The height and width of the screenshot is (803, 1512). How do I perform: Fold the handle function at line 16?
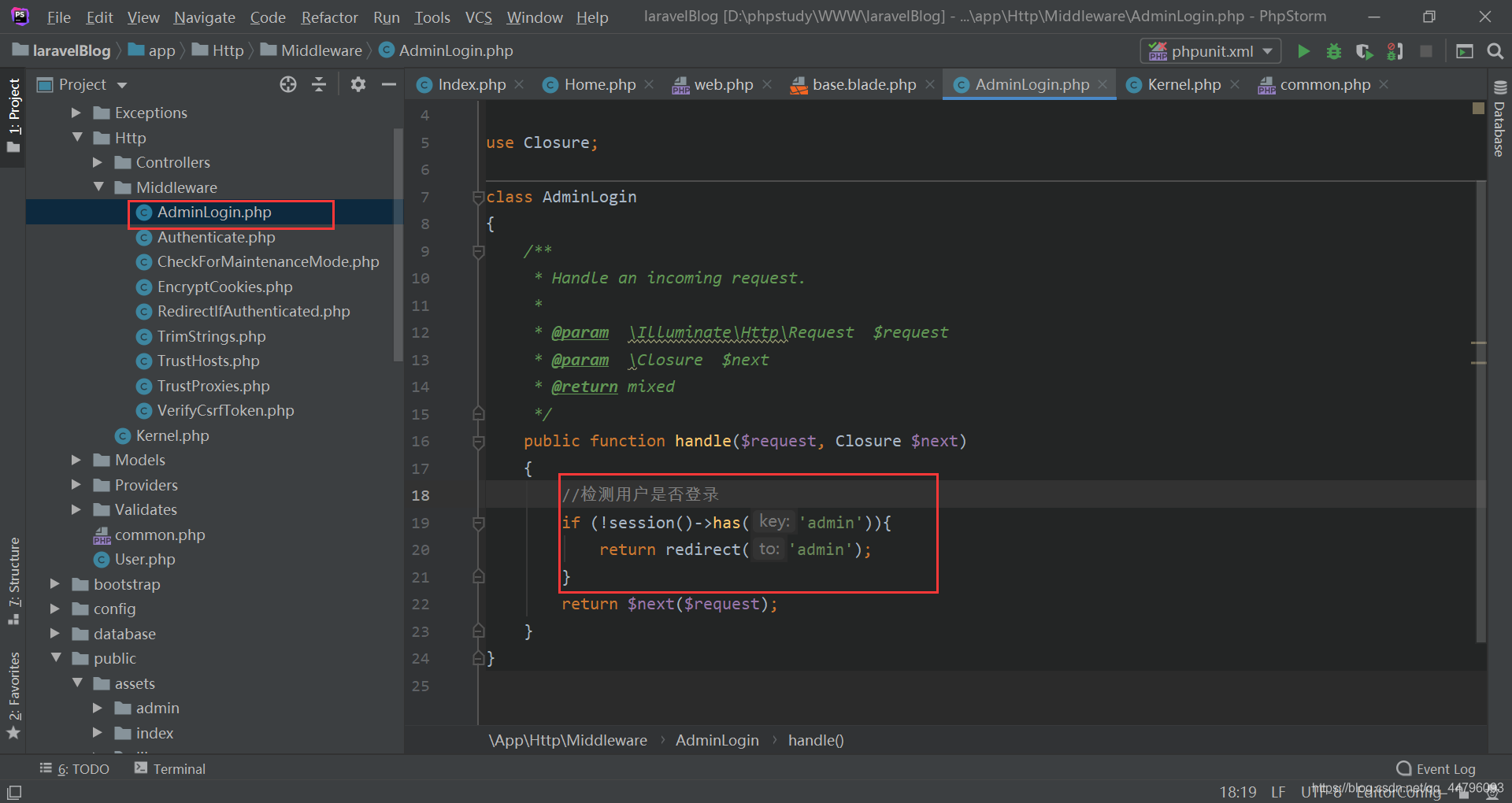[478, 442]
